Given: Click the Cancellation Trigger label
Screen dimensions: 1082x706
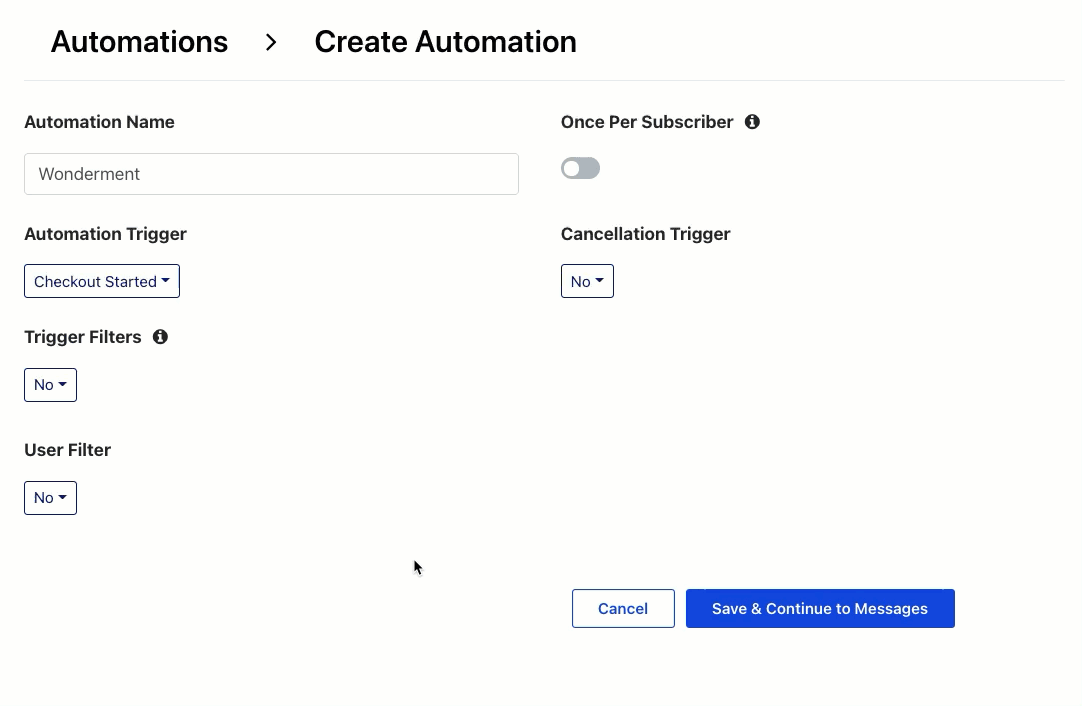Looking at the screenshot, I should [645, 234].
